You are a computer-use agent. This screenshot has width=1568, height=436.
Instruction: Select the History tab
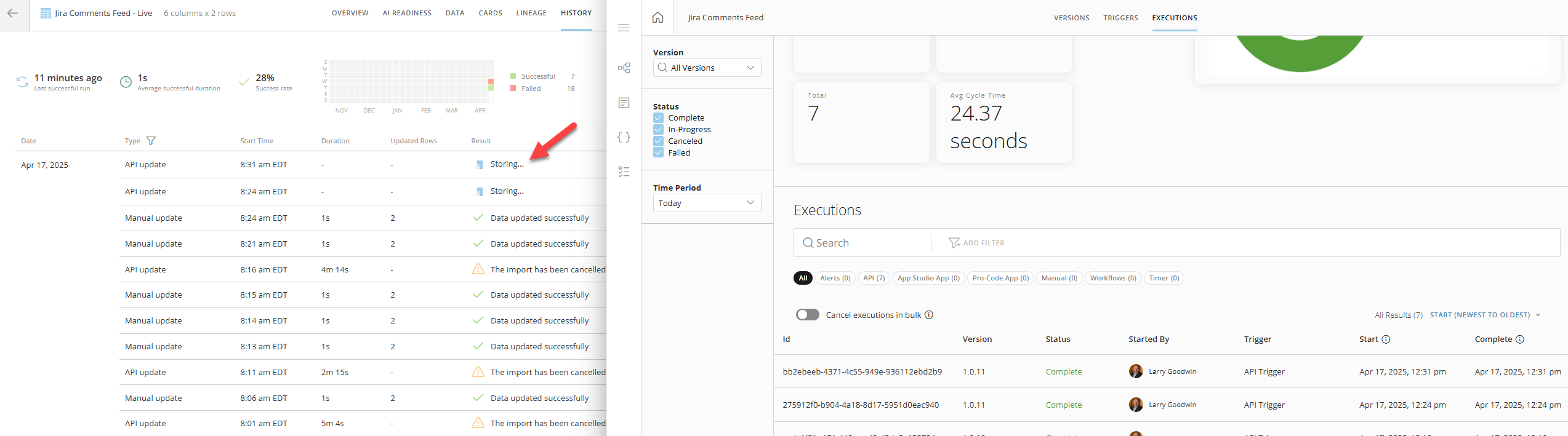[576, 13]
